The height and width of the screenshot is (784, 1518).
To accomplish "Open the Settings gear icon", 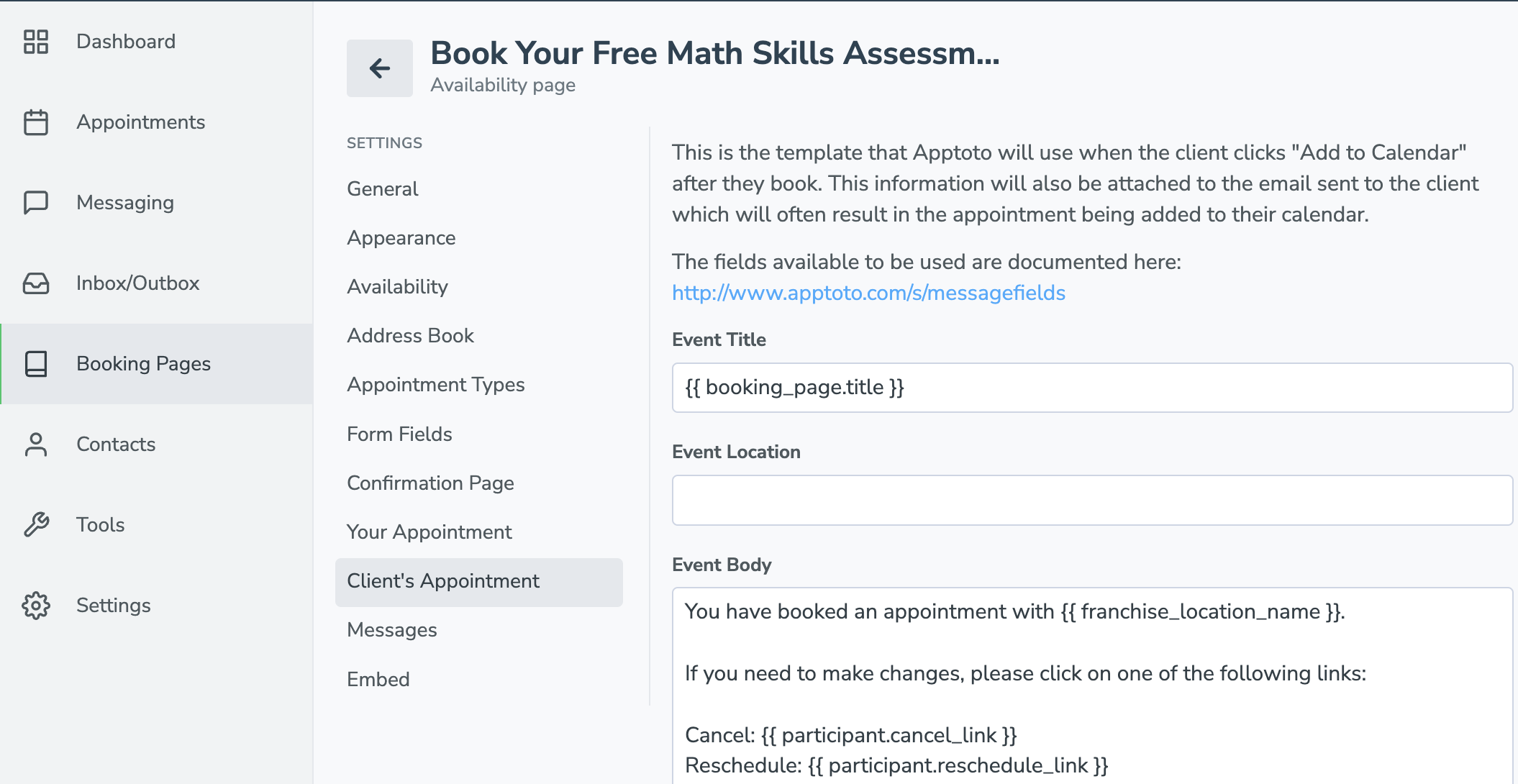I will click(35, 606).
